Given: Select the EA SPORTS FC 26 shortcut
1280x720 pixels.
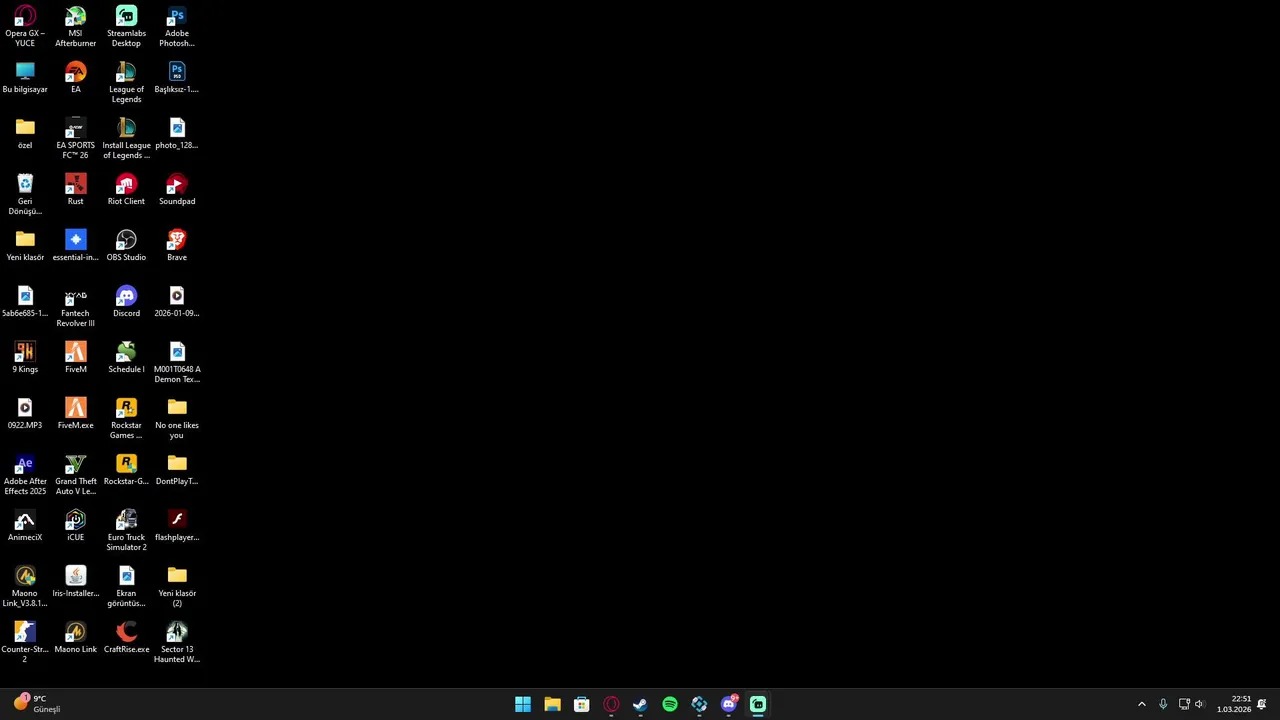Looking at the screenshot, I should point(76,139).
